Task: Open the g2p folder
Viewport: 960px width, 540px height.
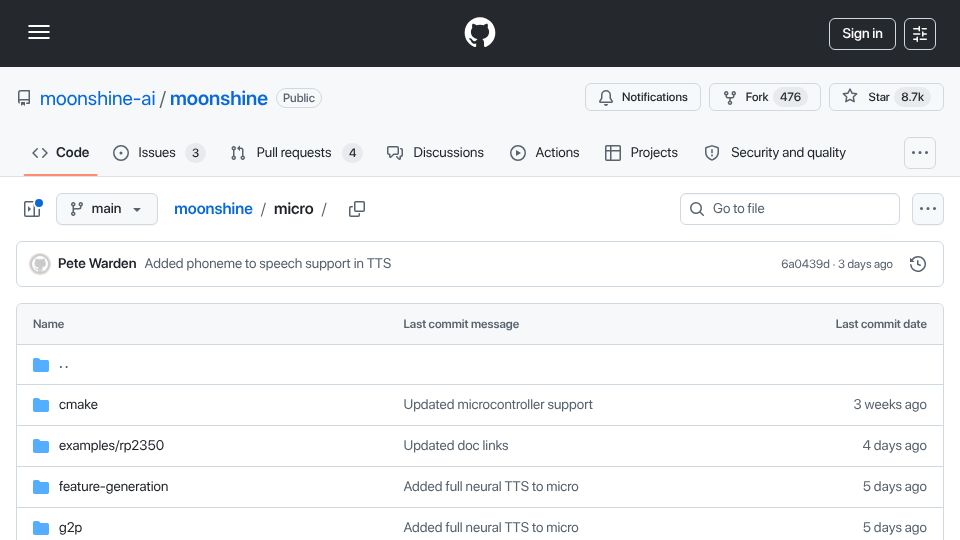Action: [70, 528]
